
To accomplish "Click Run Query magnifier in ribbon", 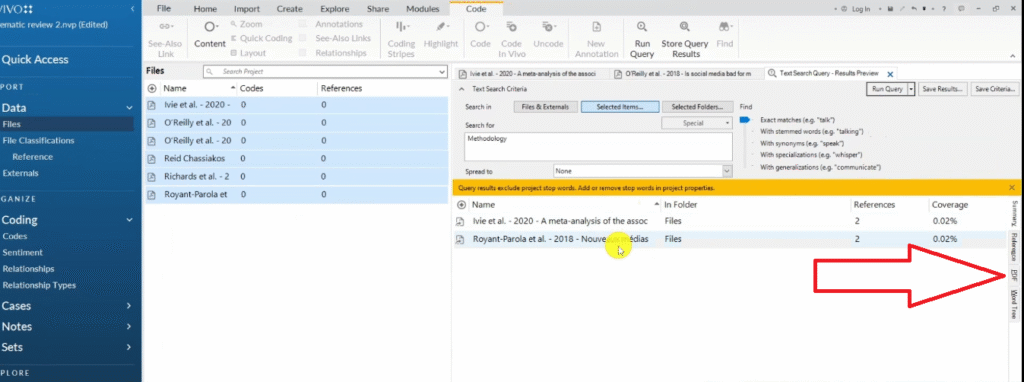I will [642, 27].
